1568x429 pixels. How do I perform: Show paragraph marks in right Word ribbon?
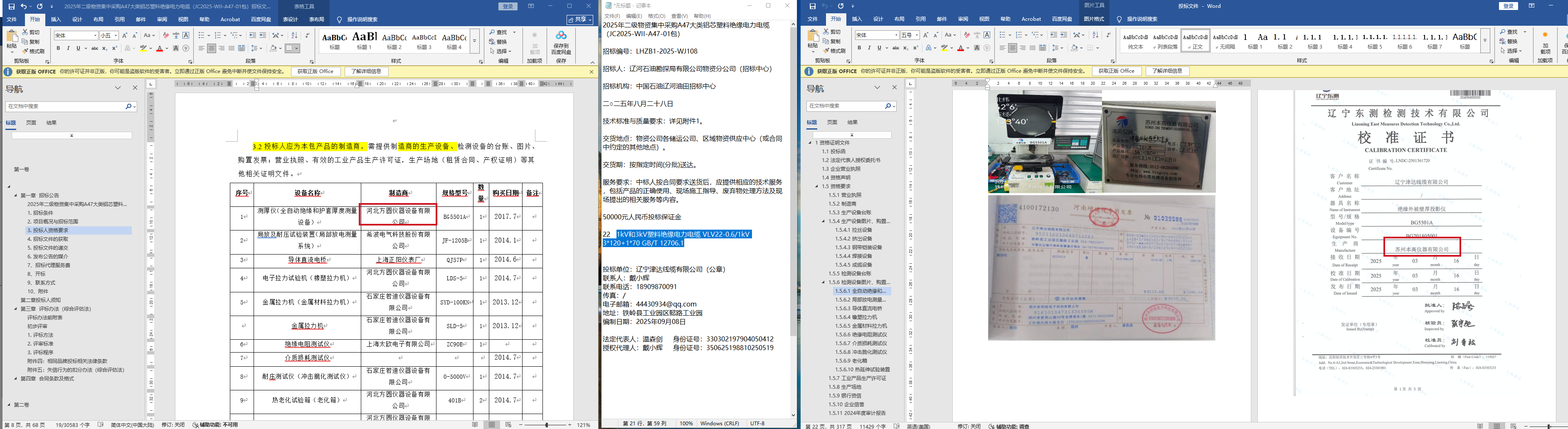click(1108, 35)
